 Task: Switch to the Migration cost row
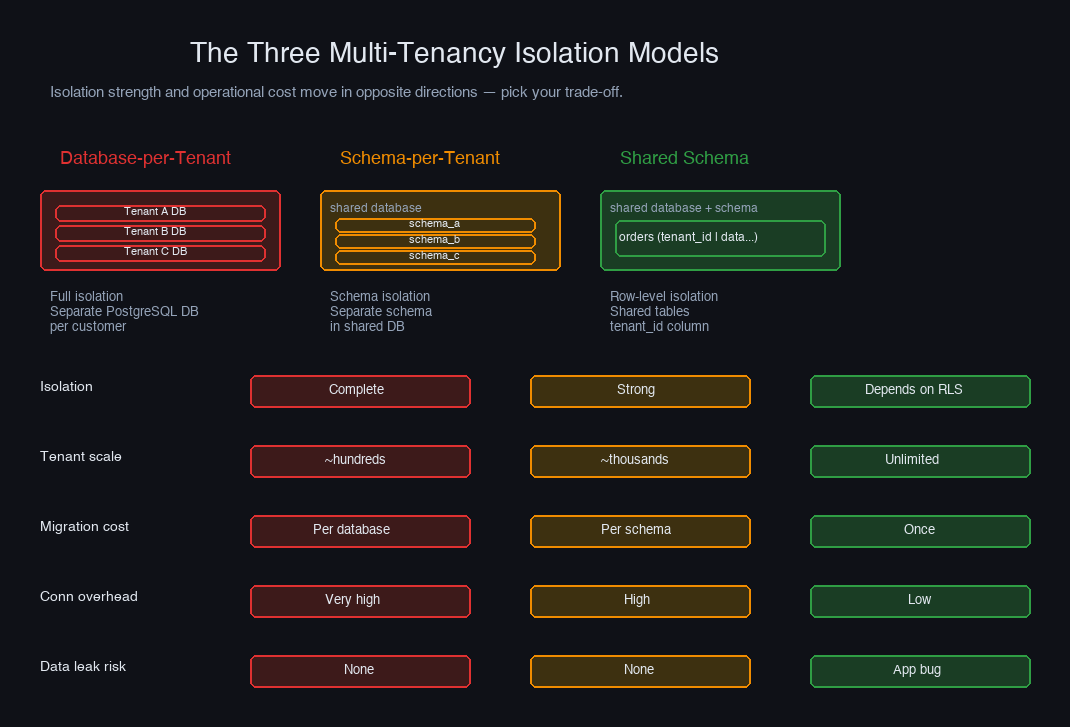[x=84, y=526]
